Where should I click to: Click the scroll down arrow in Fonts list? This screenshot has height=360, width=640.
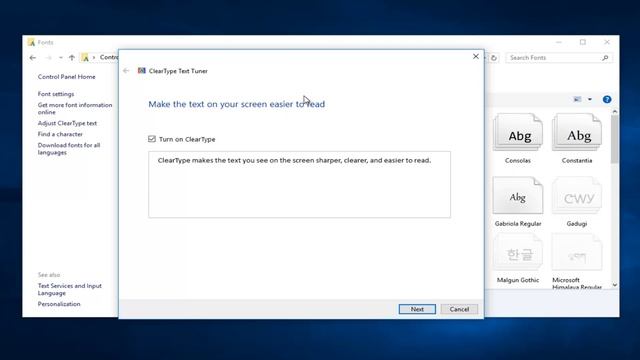[615, 285]
